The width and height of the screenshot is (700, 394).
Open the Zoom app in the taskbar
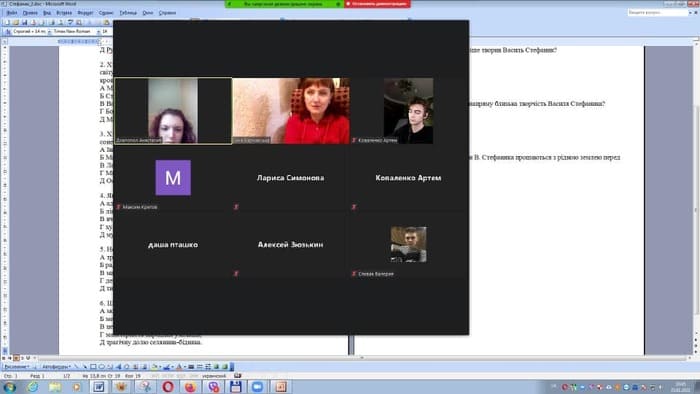click(x=258, y=387)
